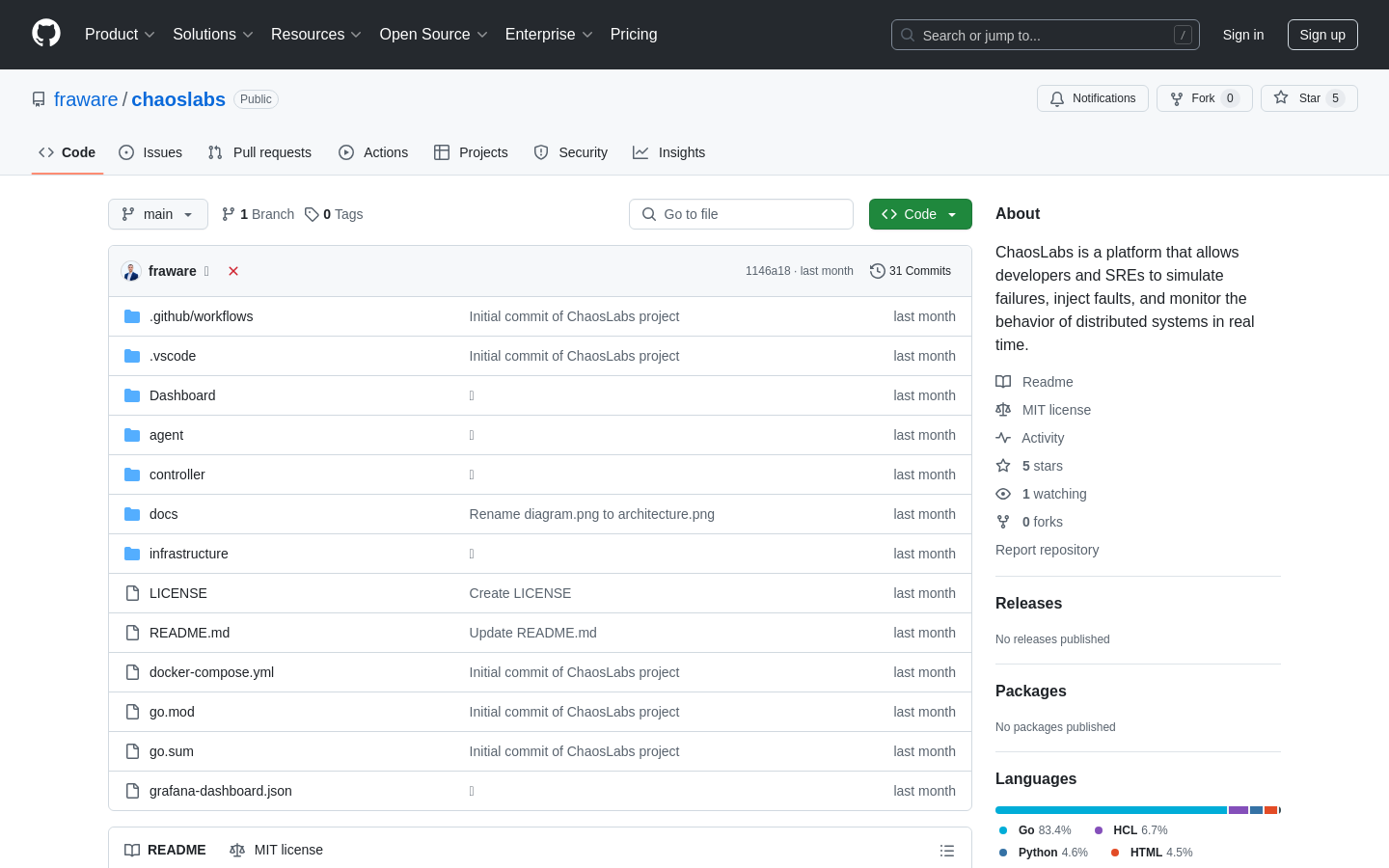Open the docker-compose.yml file
Viewport: 1389px width, 868px height.
pyautogui.click(x=211, y=672)
